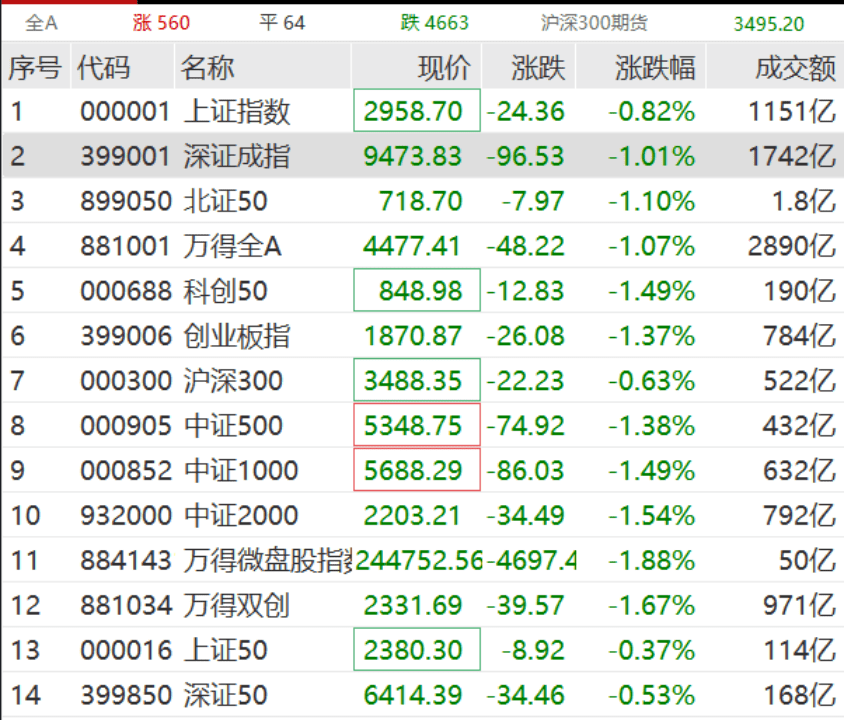The width and height of the screenshot is (844, 720).
Task: Open the 上证指数 row
Action: pyautogui.click(x=237, y=112)
